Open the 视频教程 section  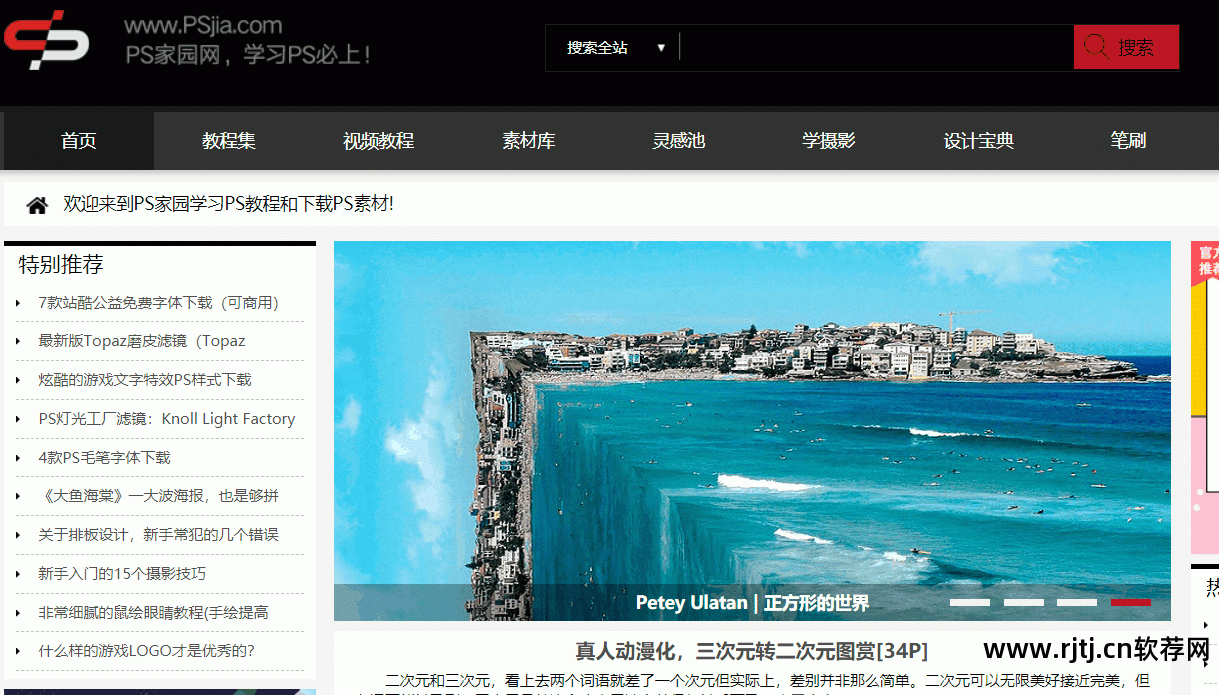[378, 141]
